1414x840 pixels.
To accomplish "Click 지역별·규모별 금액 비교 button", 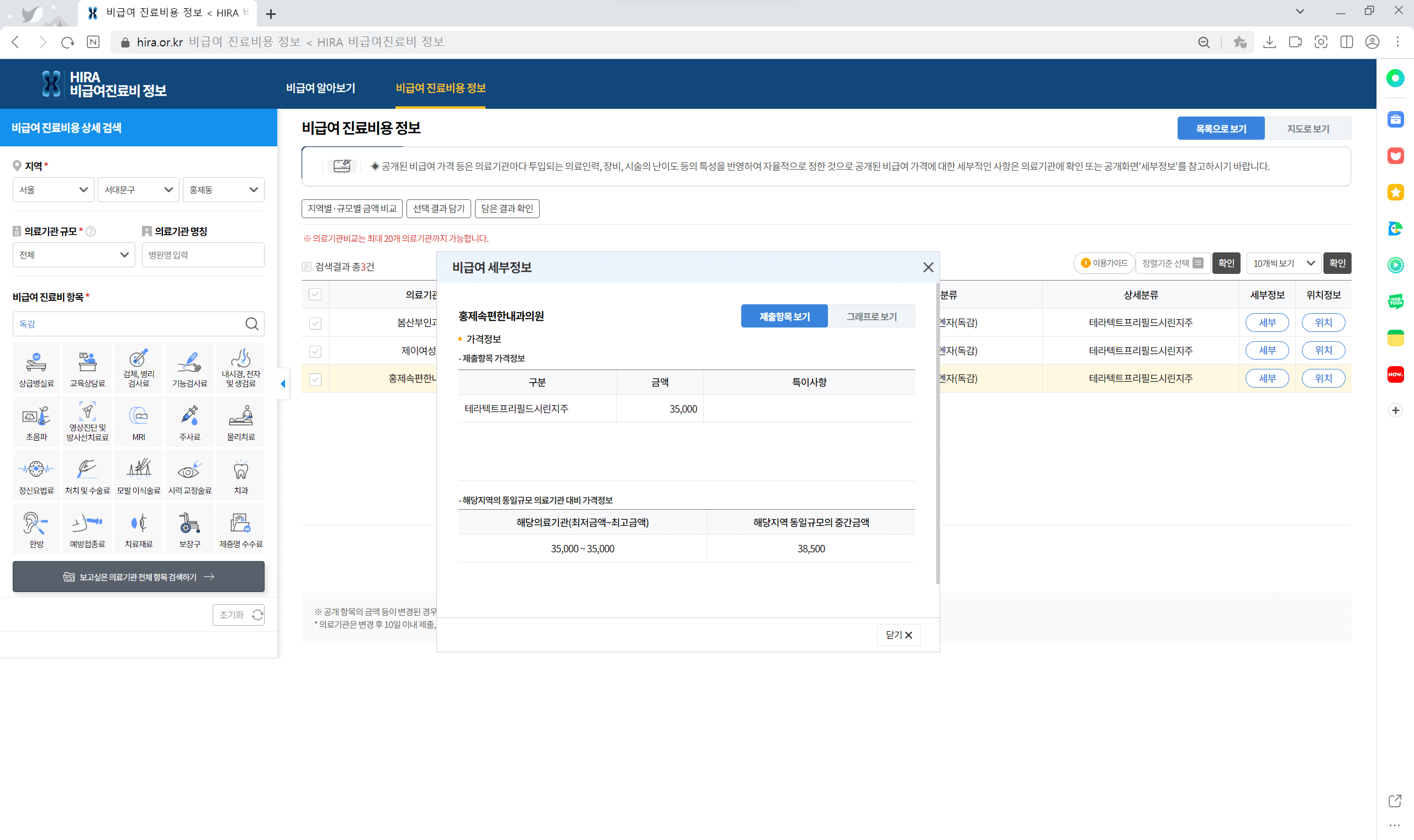I will tap(351, 208).
